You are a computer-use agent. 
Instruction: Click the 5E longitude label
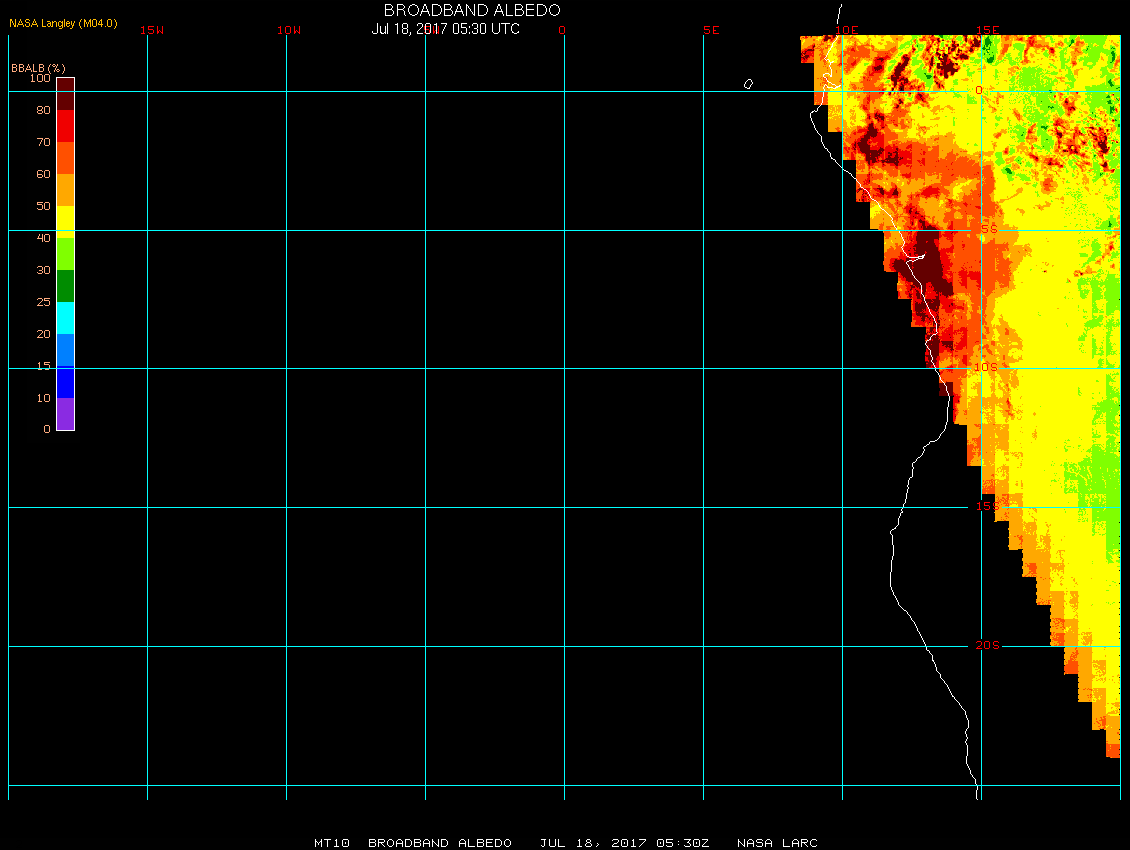pos(711,30)
